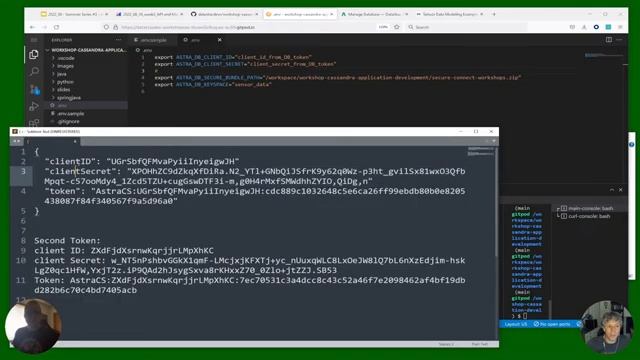This screenshot has width=640, height=360.
Task: Expand the .vscode folder
Action: pos(66,58)
